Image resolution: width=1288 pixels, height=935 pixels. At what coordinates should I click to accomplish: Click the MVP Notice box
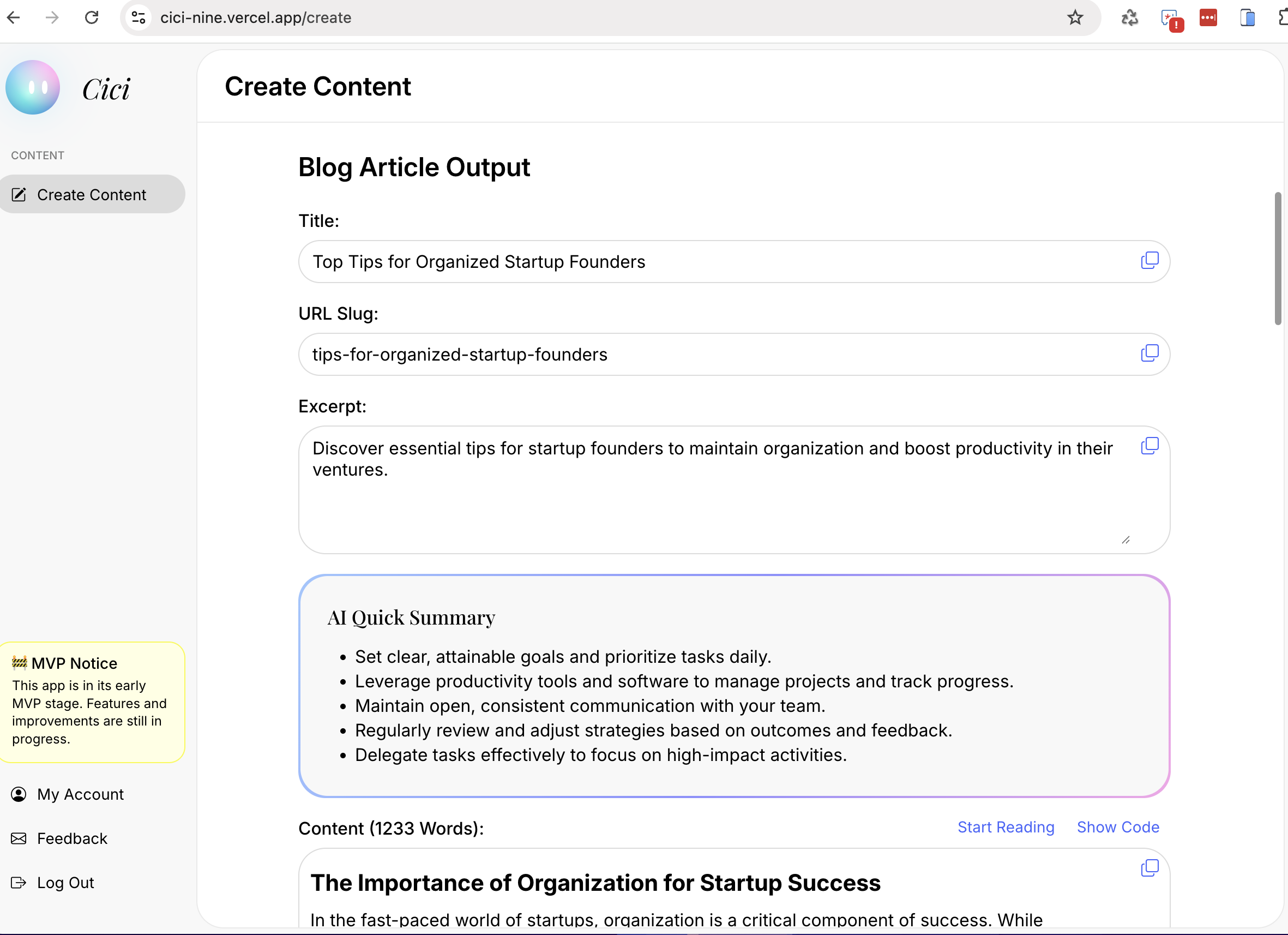pos(92,702)
